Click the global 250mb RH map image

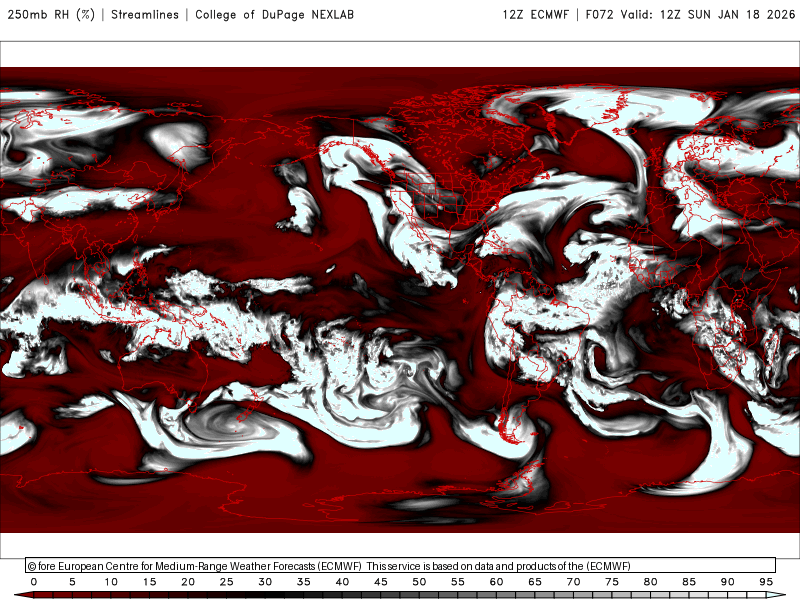tap(400, 299)
